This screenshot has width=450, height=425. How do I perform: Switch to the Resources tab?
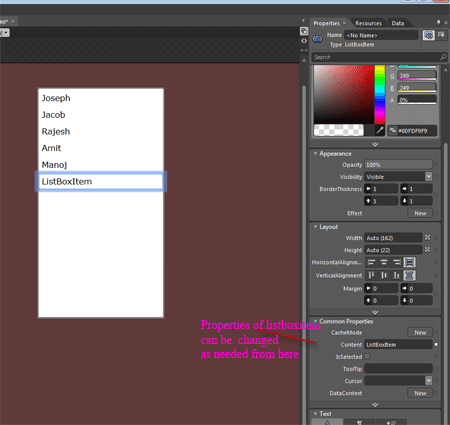point(368,23)
